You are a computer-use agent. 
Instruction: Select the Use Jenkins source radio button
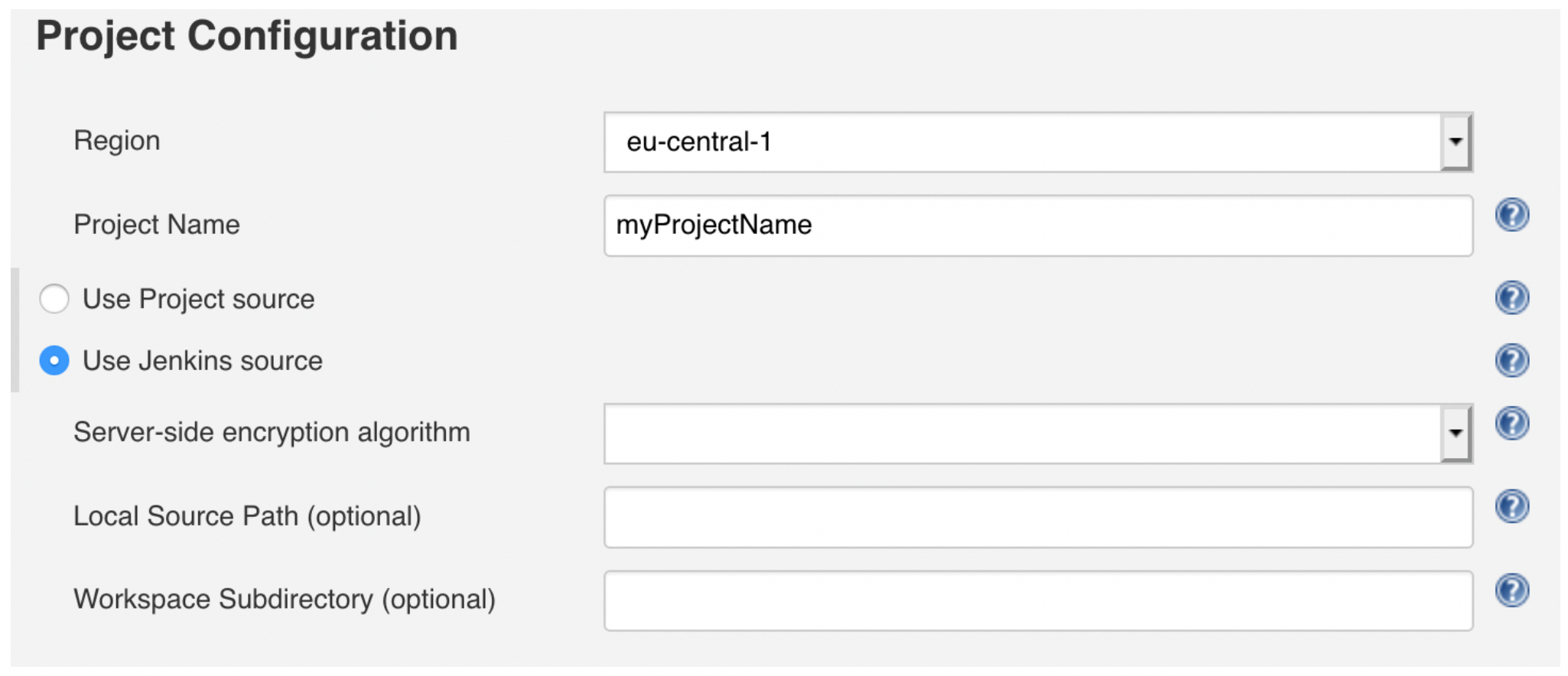click(54, 360)
